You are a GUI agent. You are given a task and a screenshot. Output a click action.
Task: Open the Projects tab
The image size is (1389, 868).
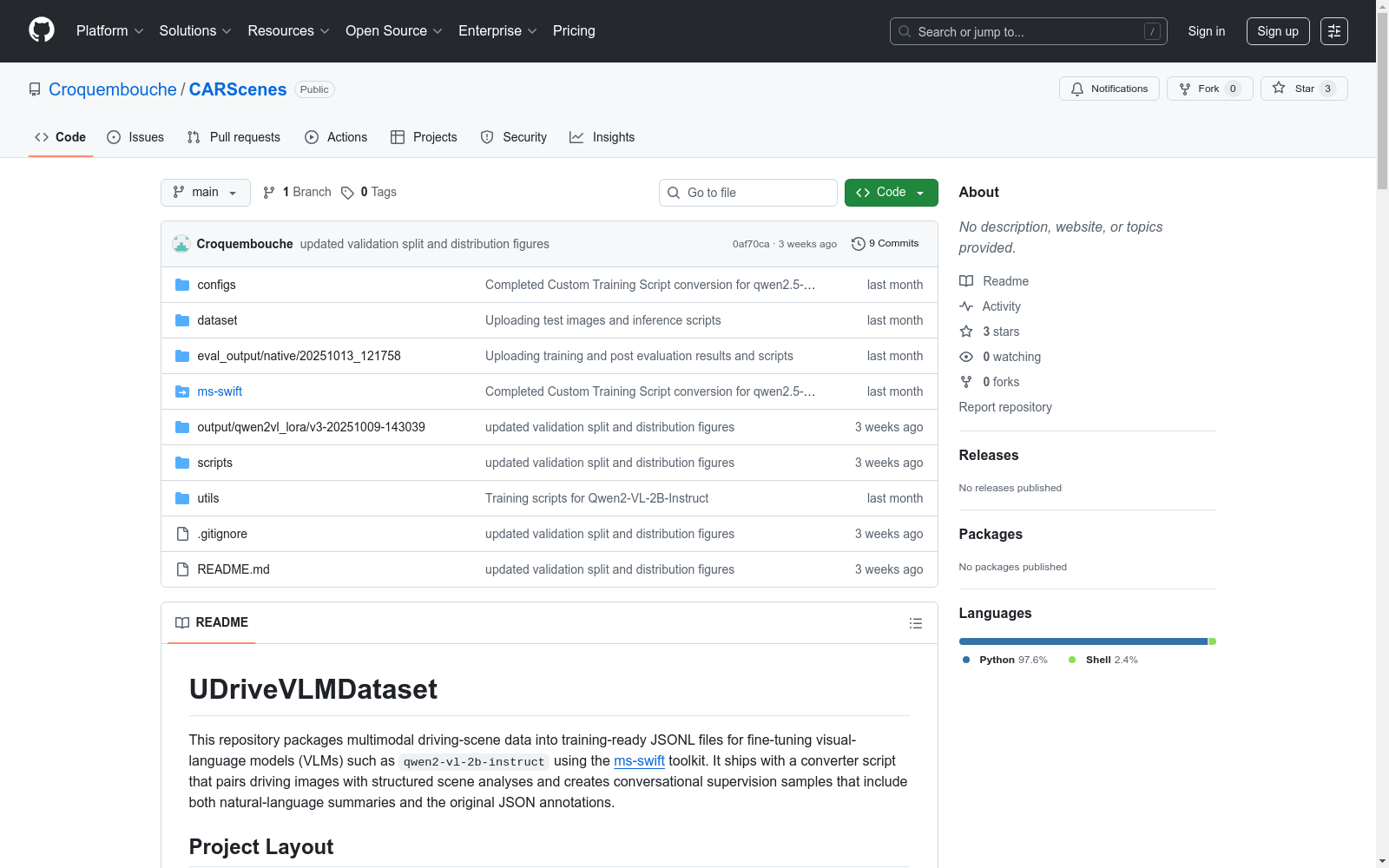424,137
